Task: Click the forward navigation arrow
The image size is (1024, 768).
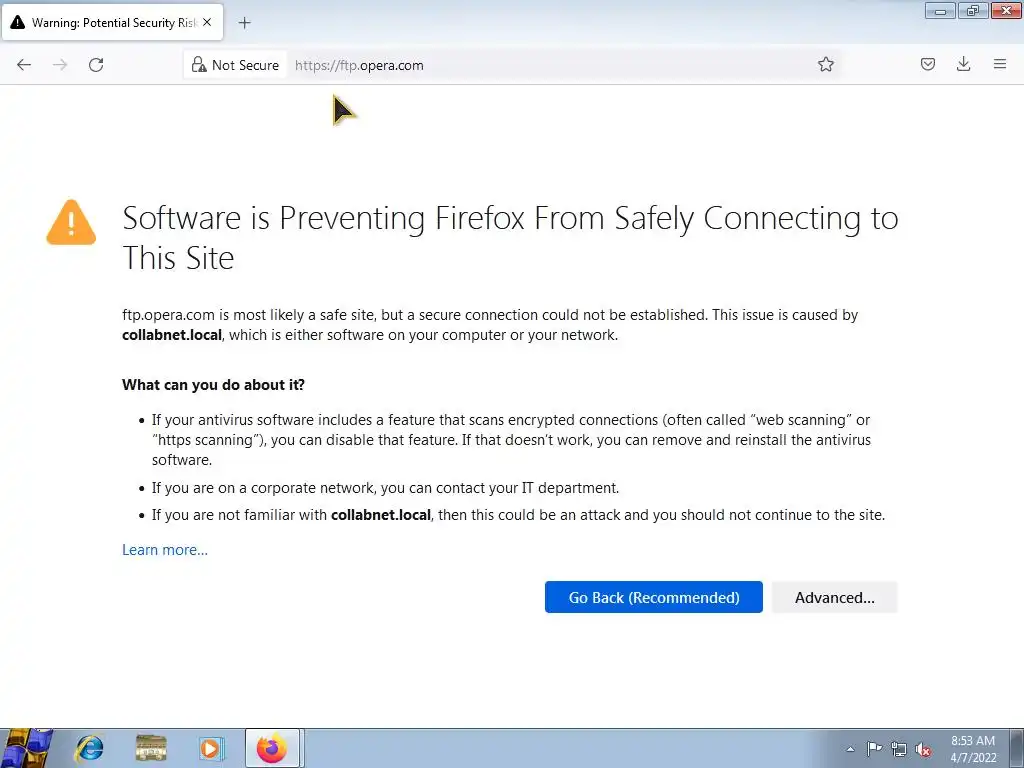Action: [60, 65]
